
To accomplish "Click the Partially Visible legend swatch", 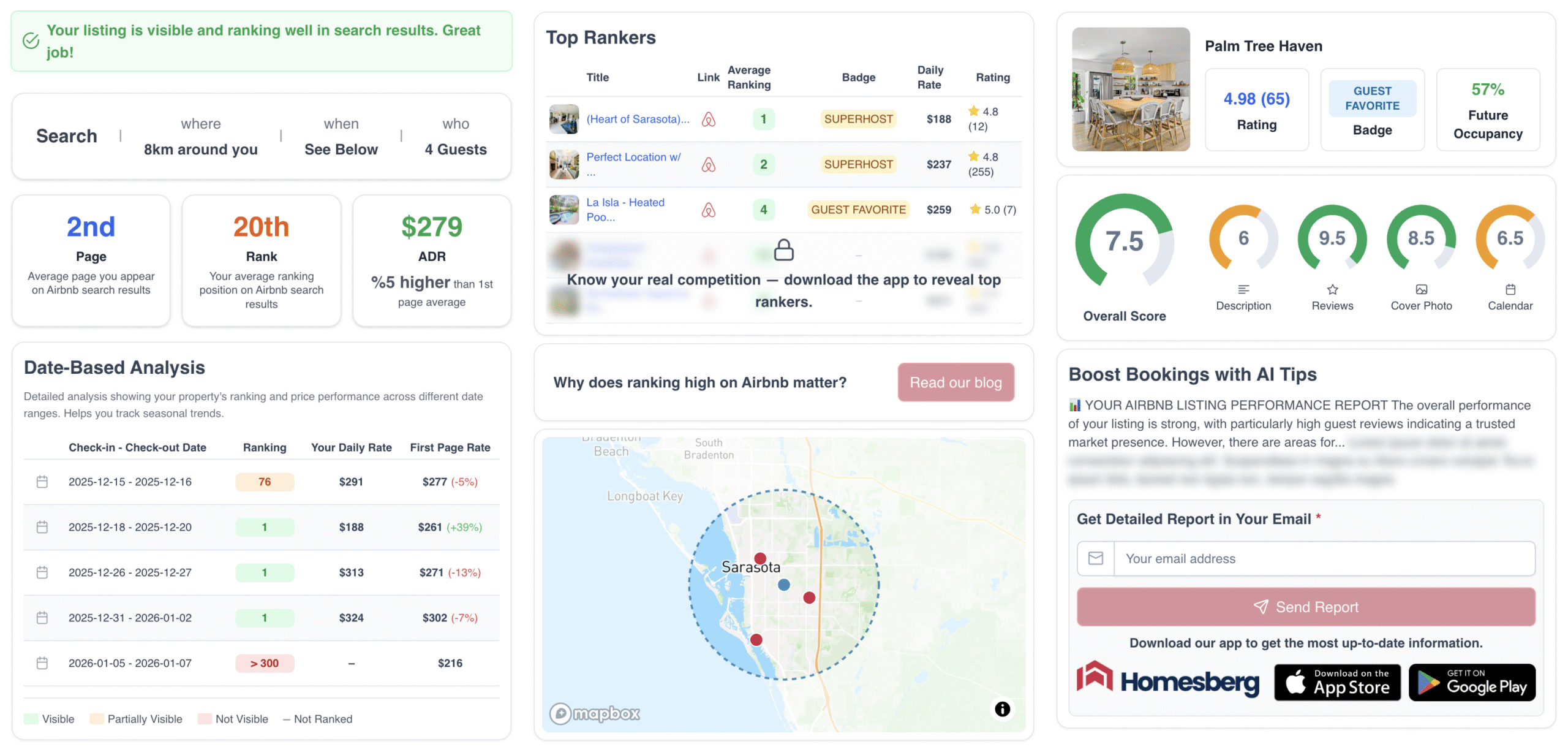I will [96, 718].
